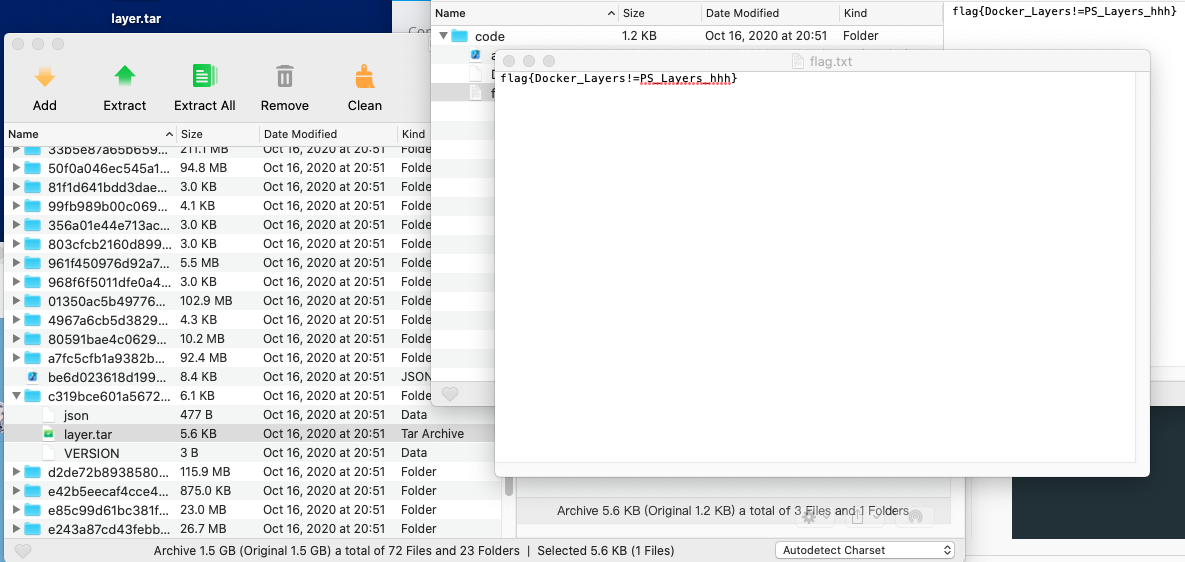The image size is (1185, 562).
Task: Click the c319bce601a5672 folder icon
Action: [32, 395]
